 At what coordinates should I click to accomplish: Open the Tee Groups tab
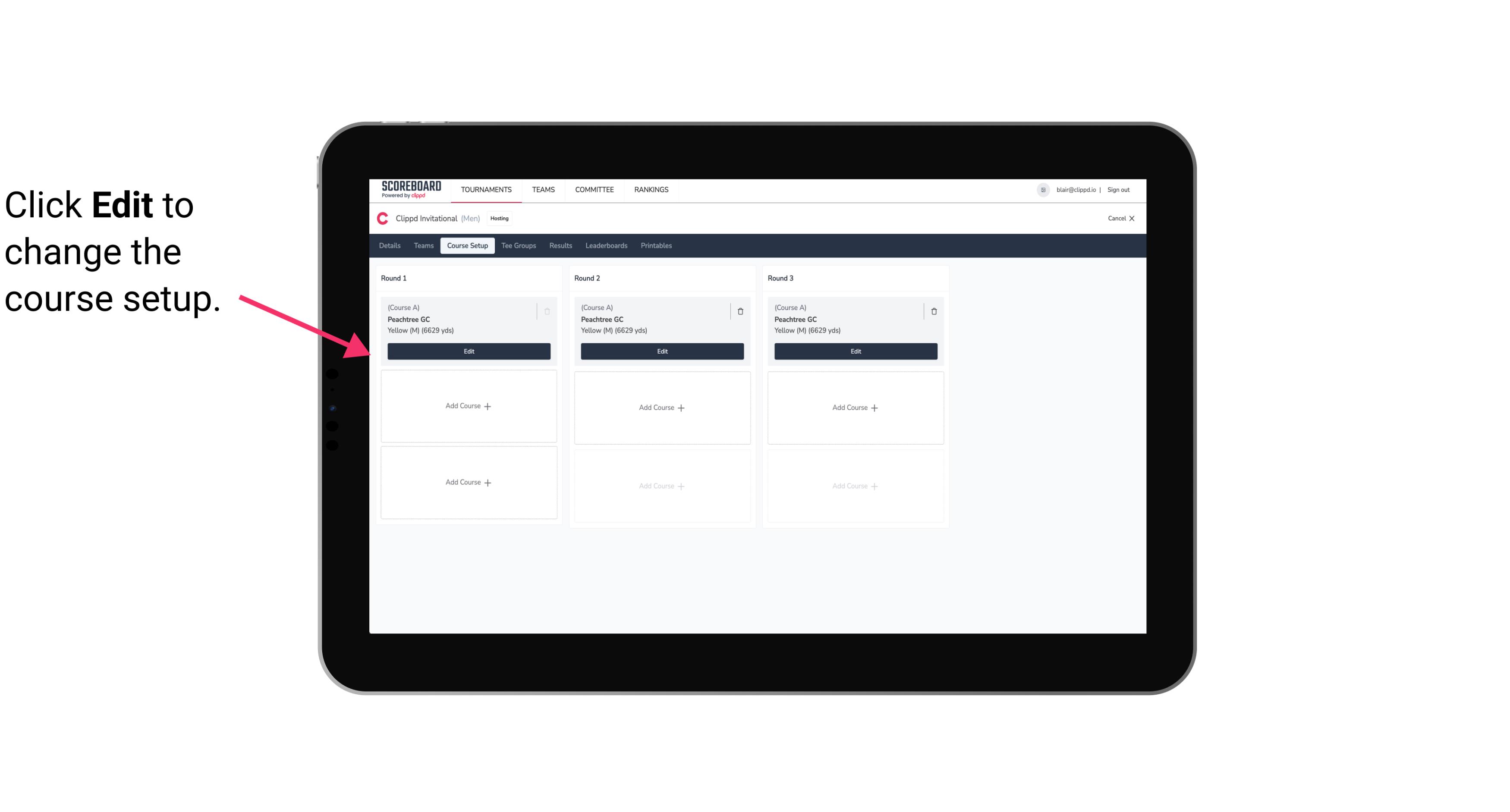coord(519,245)
